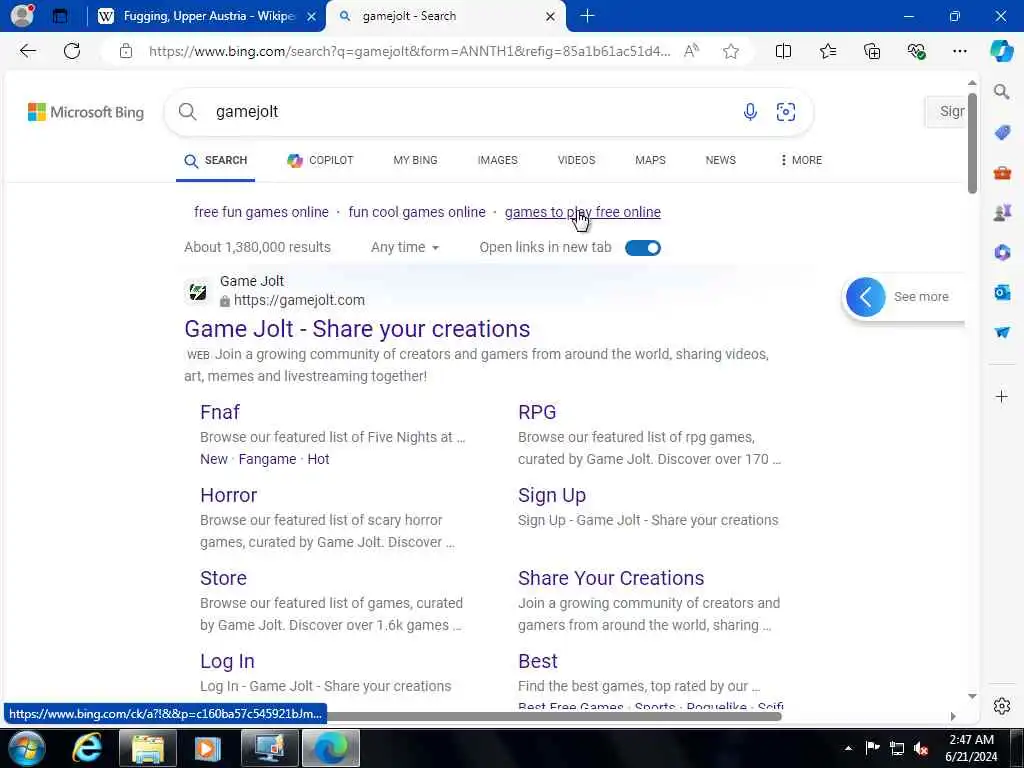
Task: Open the Horror sublink
Action: (x=229, y=495)
